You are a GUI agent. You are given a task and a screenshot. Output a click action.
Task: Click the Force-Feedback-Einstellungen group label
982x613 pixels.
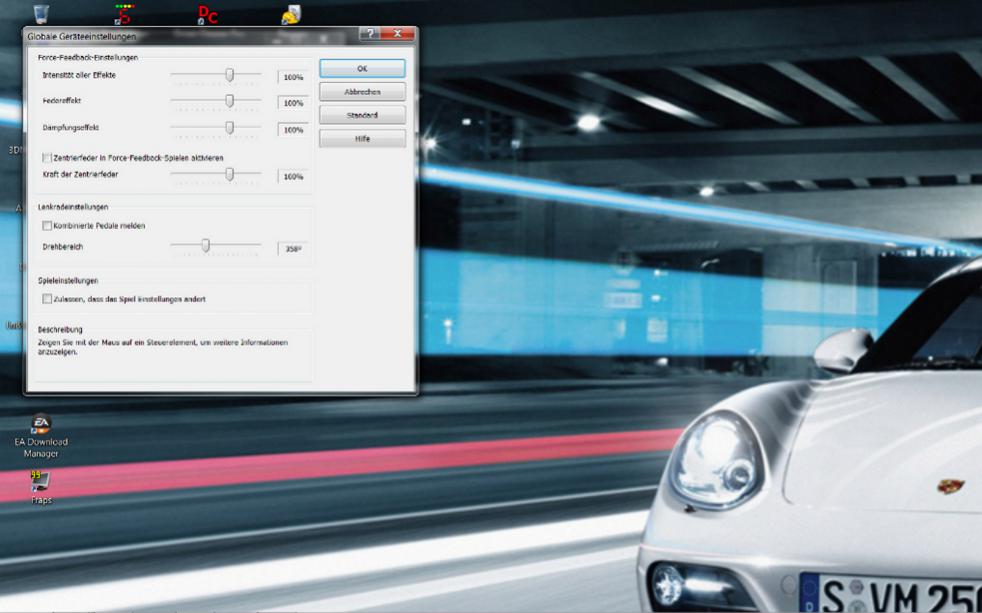[88, 57]
